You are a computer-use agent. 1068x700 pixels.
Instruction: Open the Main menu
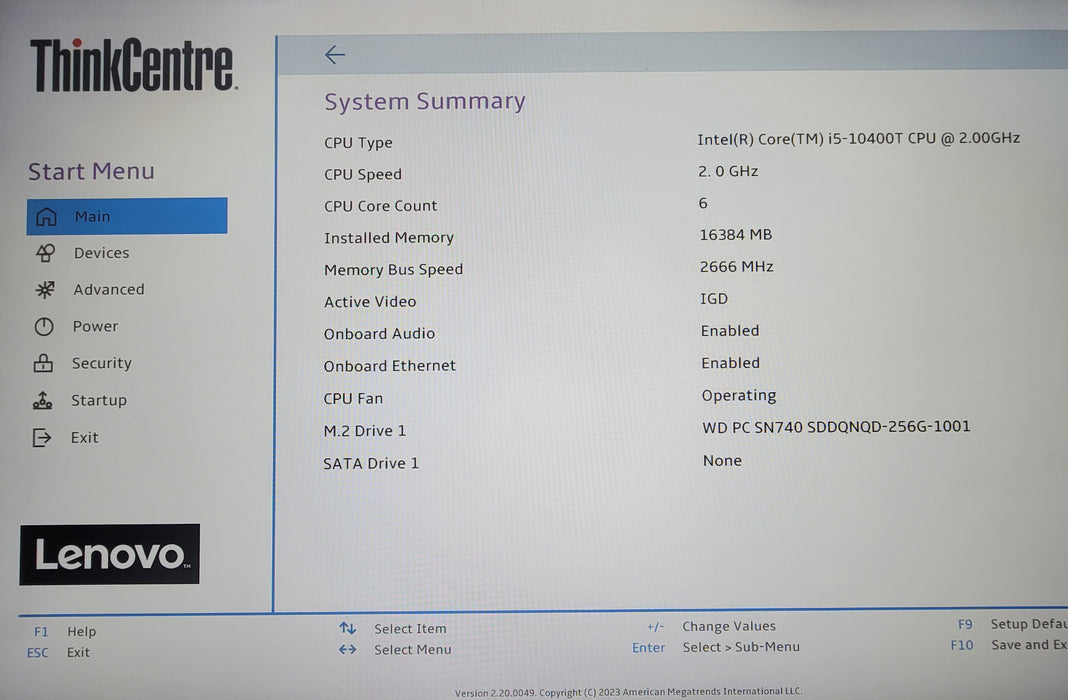(x=127, y=216)
